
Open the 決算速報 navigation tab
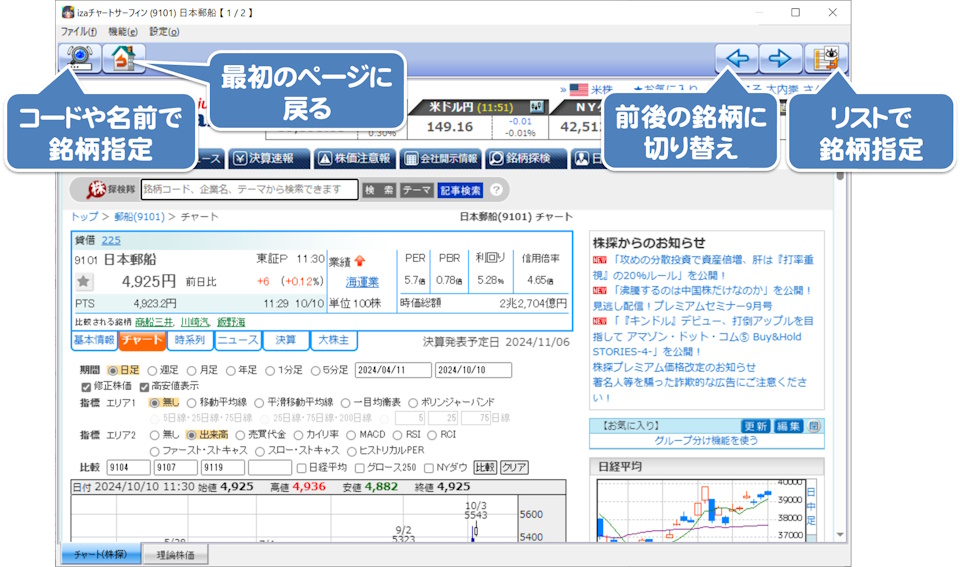click(x=271, y=159)
